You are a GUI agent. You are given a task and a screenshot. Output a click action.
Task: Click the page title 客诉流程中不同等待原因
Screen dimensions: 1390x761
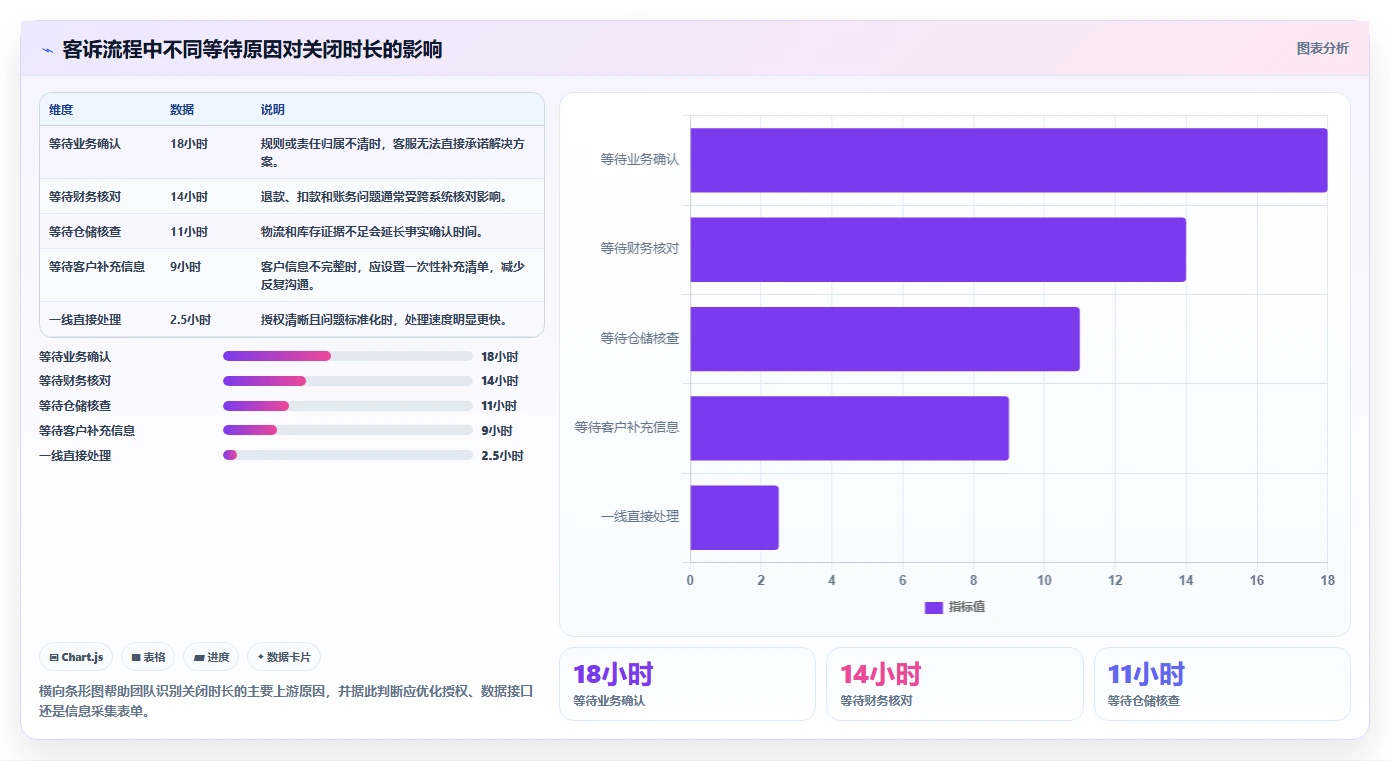click(252, 50)
